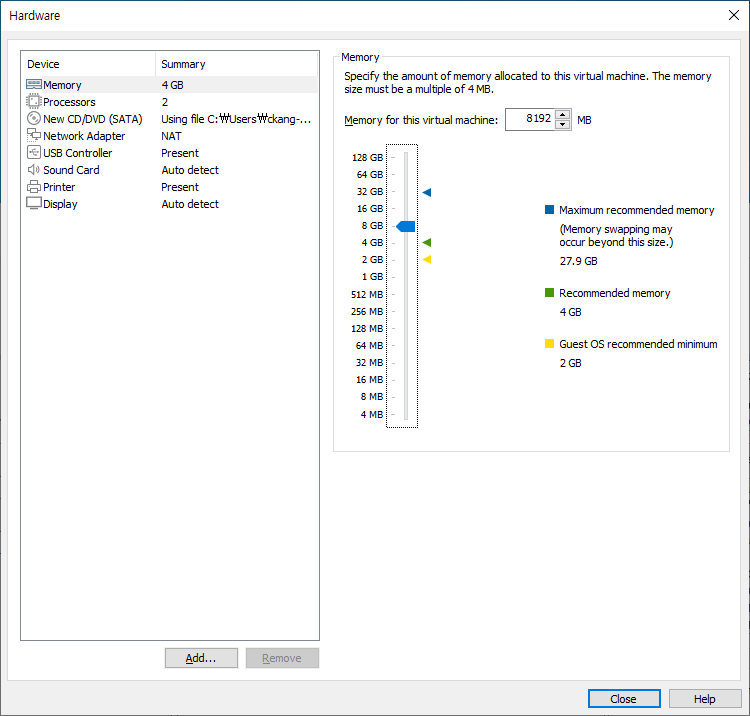Click the NAT summary for Network Adapter

pos(171,136)
